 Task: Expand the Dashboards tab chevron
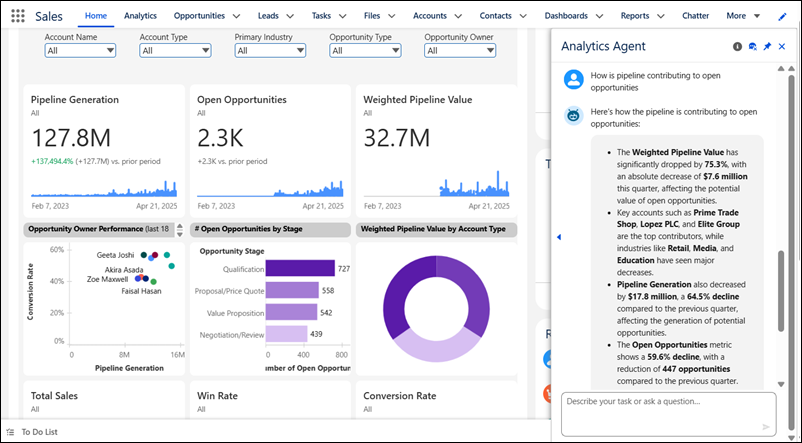pyautogui.click(x=599, y=16)
